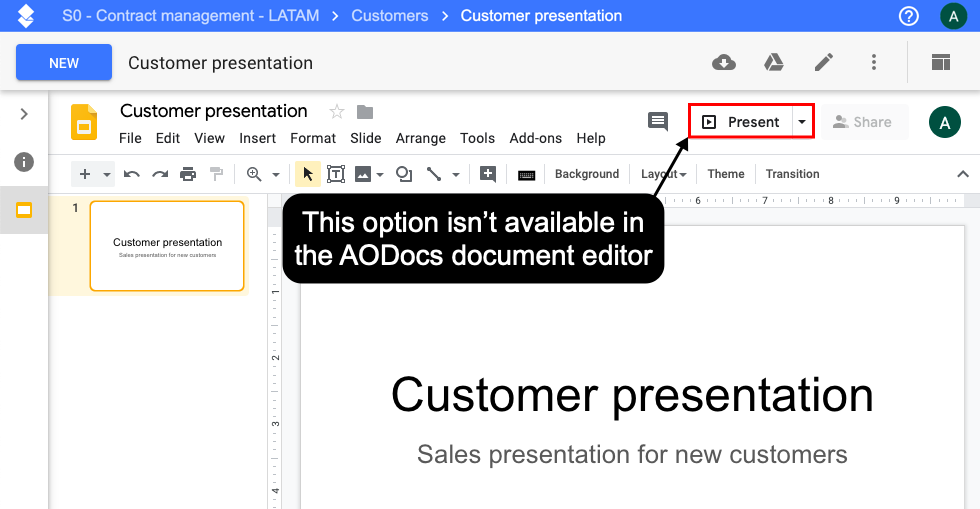
Task: Go to S0 - Contract management - LATAM breadcrumb
Action: point(191,16)
